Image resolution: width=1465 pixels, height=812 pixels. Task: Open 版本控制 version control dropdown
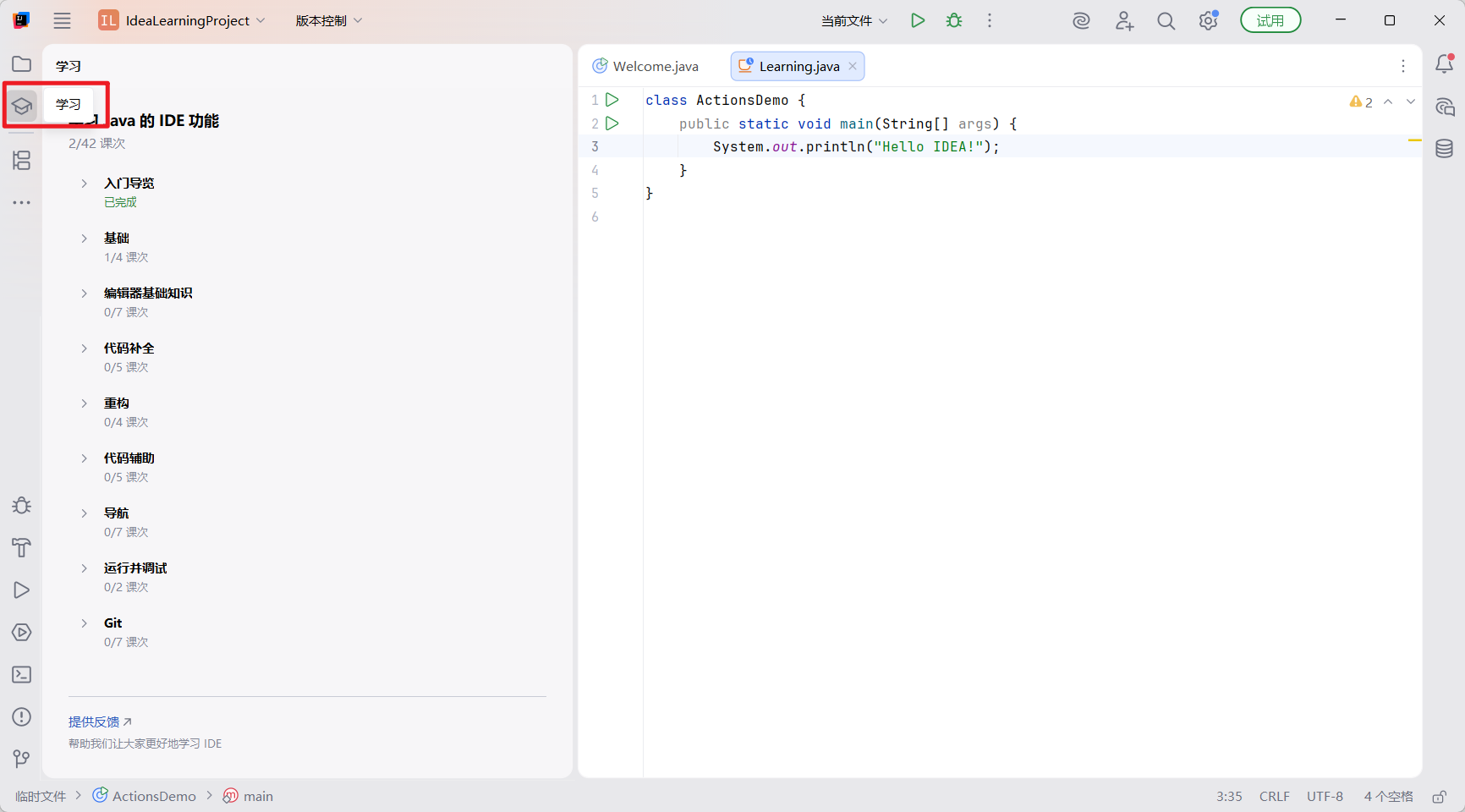329,20
